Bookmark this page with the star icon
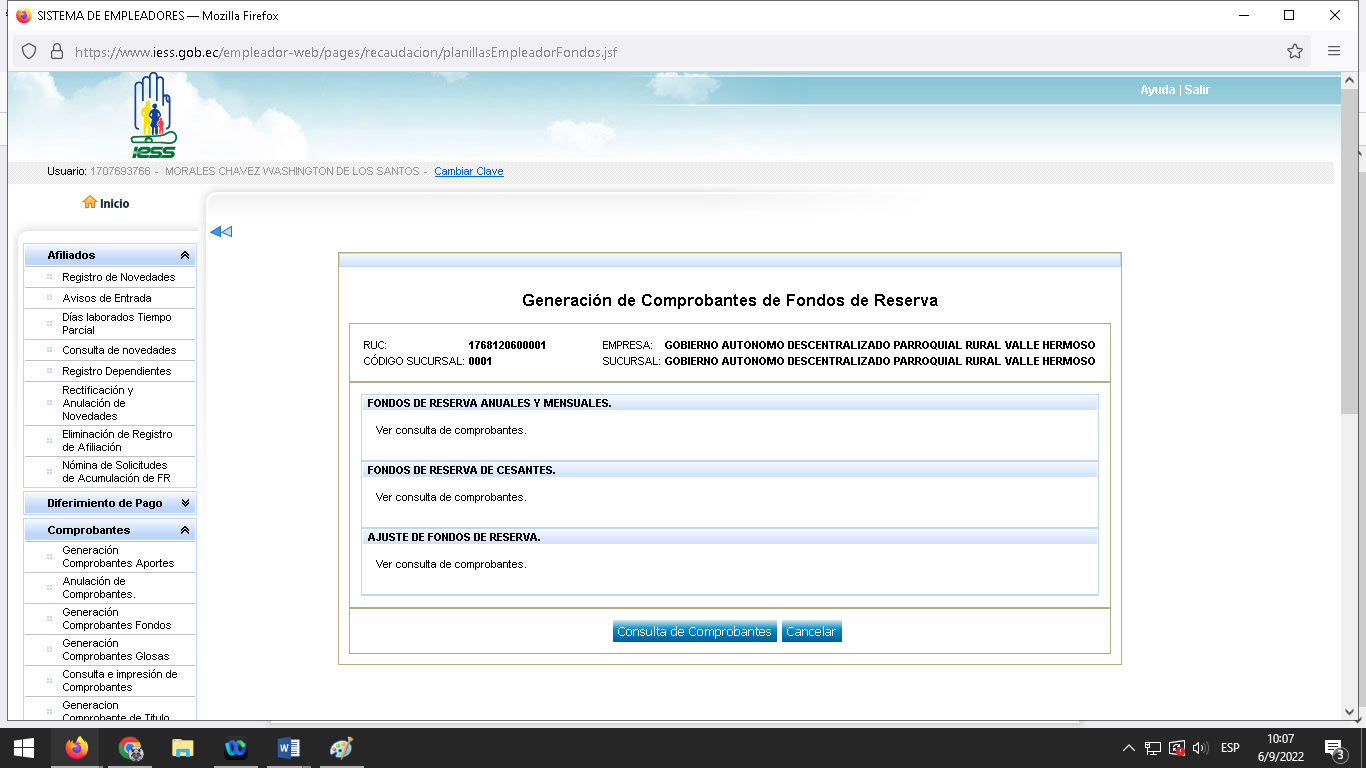The image size is (1366, 768). pyautogui.click(x=1295, y=51)
